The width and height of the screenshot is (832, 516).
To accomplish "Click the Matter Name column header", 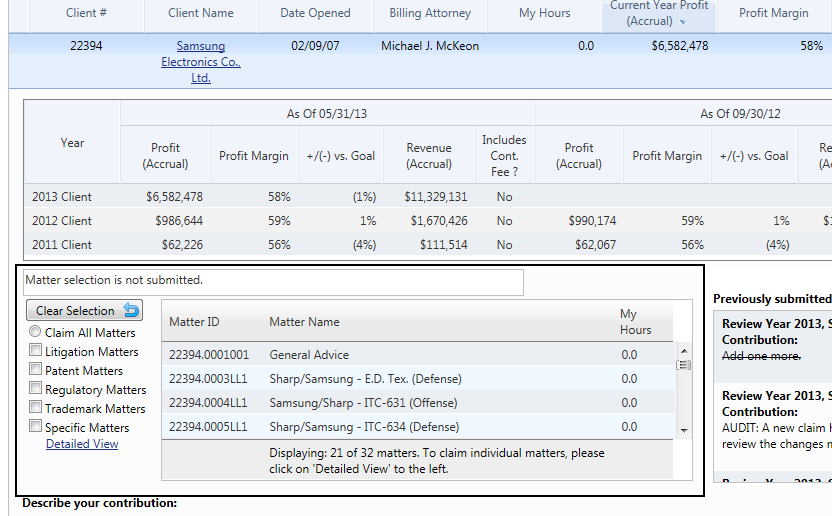I will point(304,322).
